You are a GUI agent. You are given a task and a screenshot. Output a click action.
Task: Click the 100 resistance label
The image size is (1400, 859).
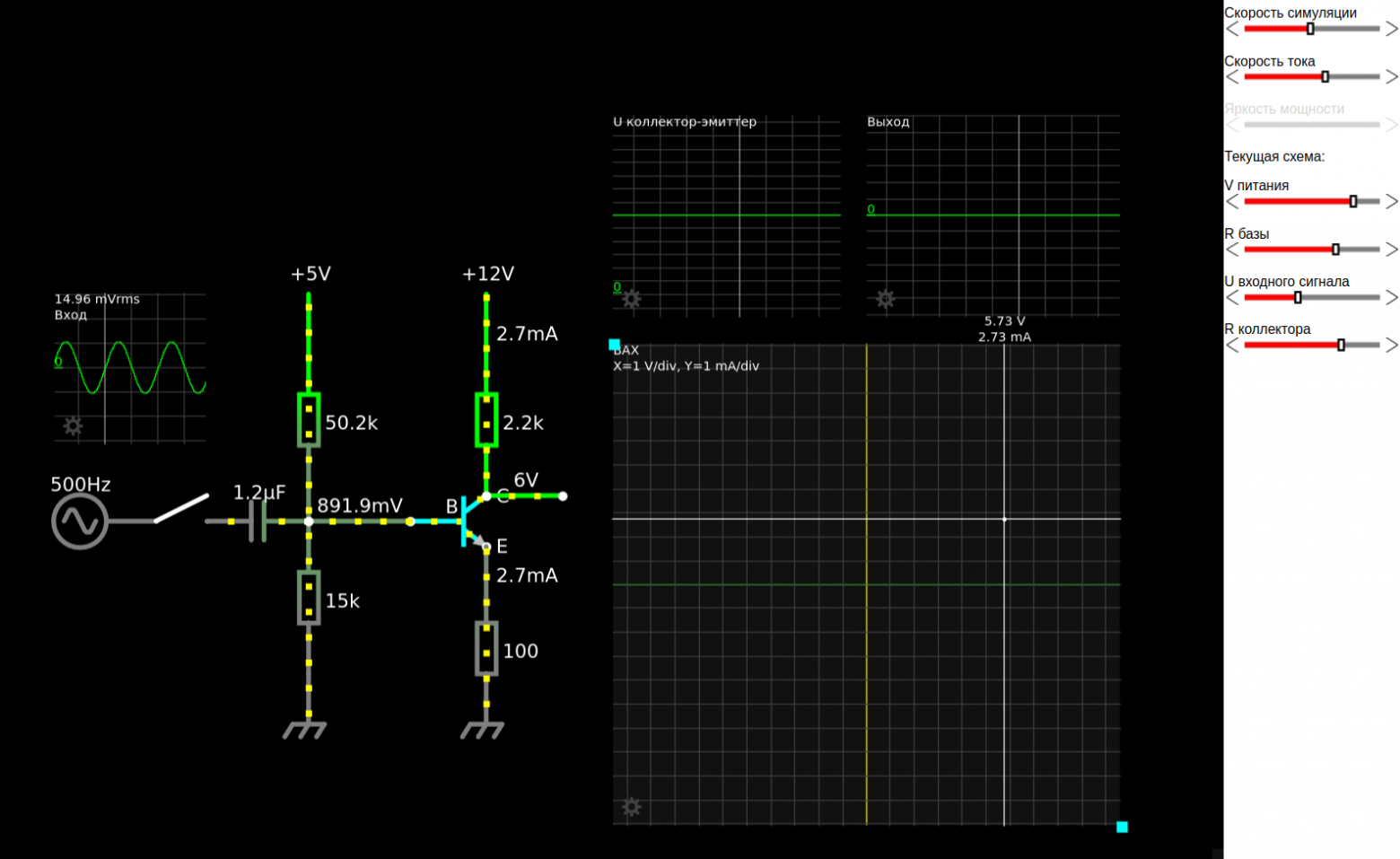pos(521,651)
